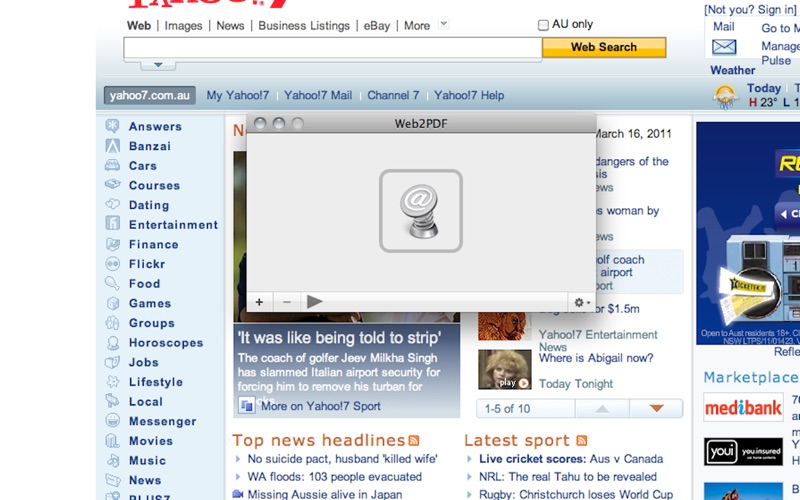Open the 'Where is Abigail now?' link
The height and width of the screenshot is (500, 800).
click(596, 358)
